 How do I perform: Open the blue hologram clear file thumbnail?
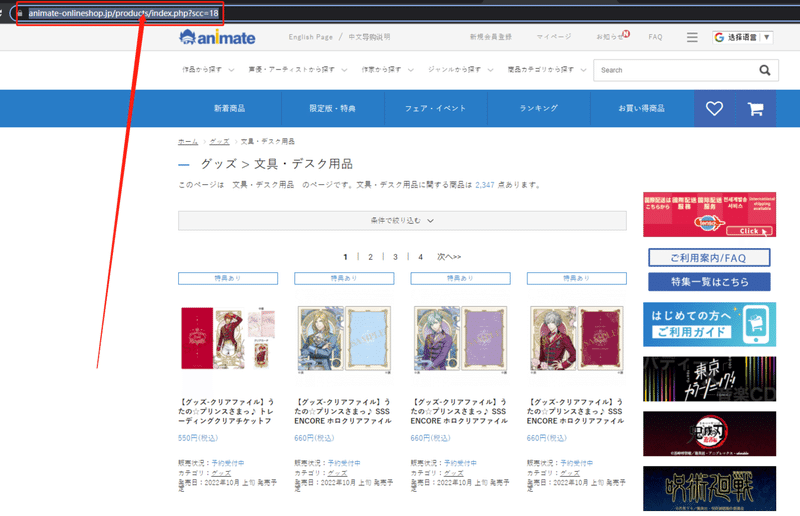[x=344, y=338]
